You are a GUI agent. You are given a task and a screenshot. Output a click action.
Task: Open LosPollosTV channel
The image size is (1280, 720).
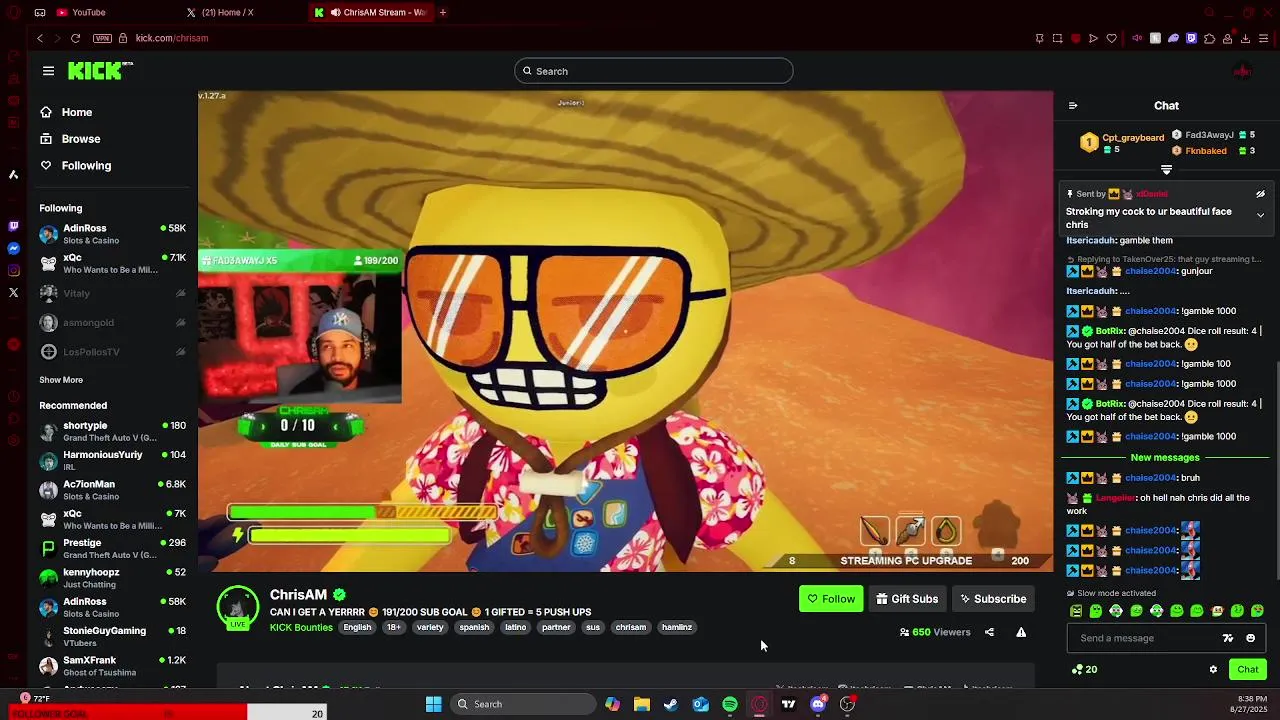coord(112,352)
